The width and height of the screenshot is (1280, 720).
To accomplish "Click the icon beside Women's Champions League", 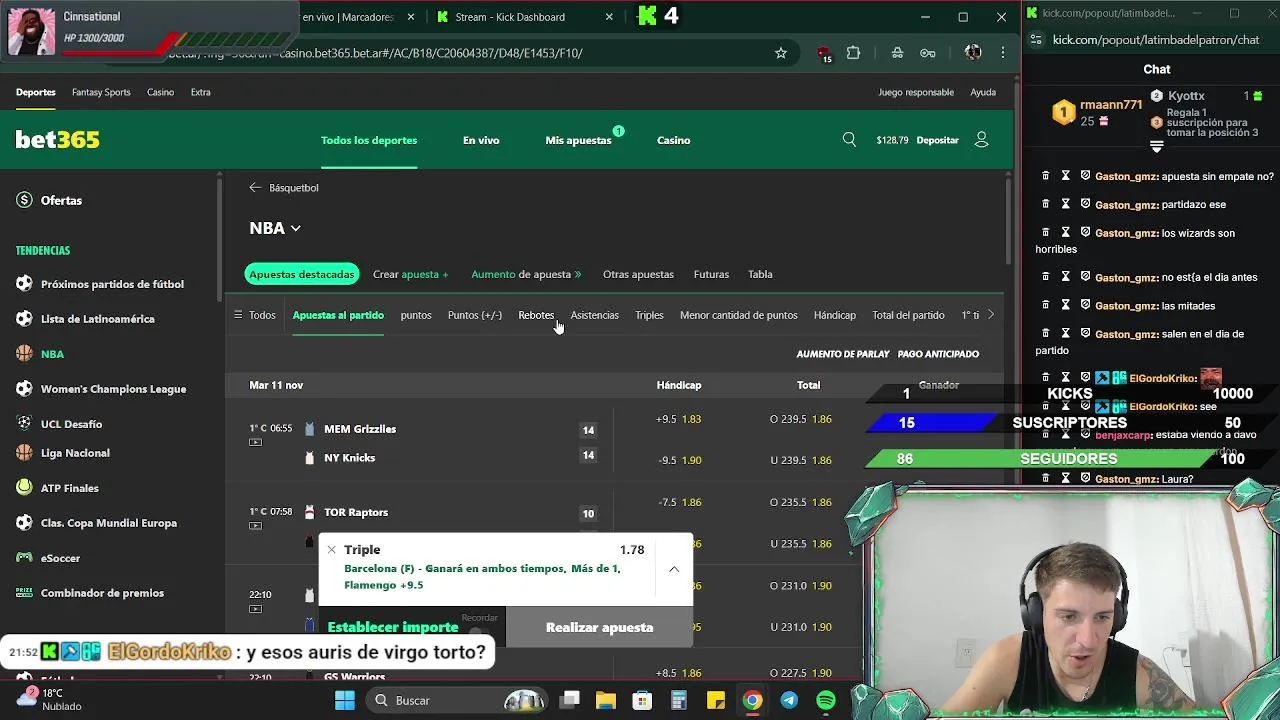I will 24,389.
